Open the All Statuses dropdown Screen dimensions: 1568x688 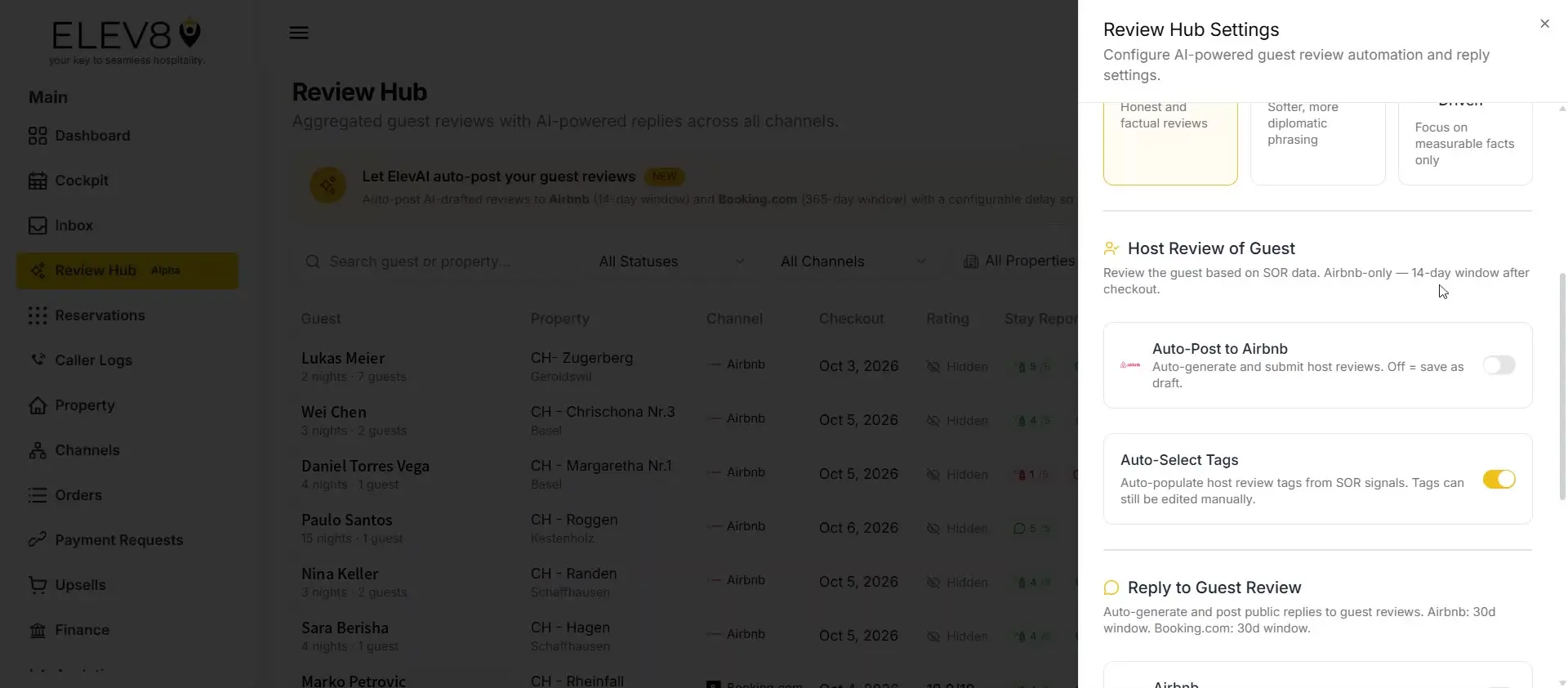tap(672, 261)
